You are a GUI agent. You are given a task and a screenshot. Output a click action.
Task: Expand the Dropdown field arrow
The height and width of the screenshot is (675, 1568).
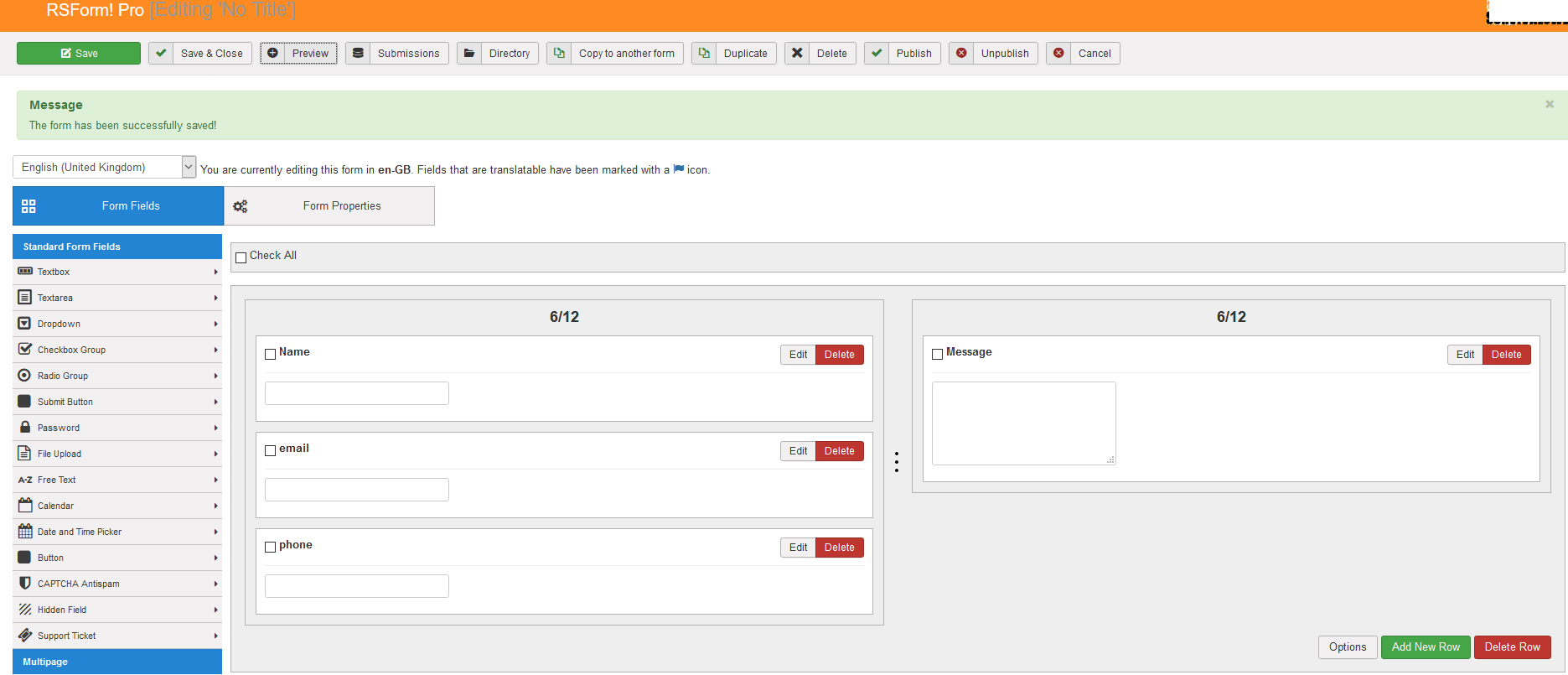[x=215, y=325]
